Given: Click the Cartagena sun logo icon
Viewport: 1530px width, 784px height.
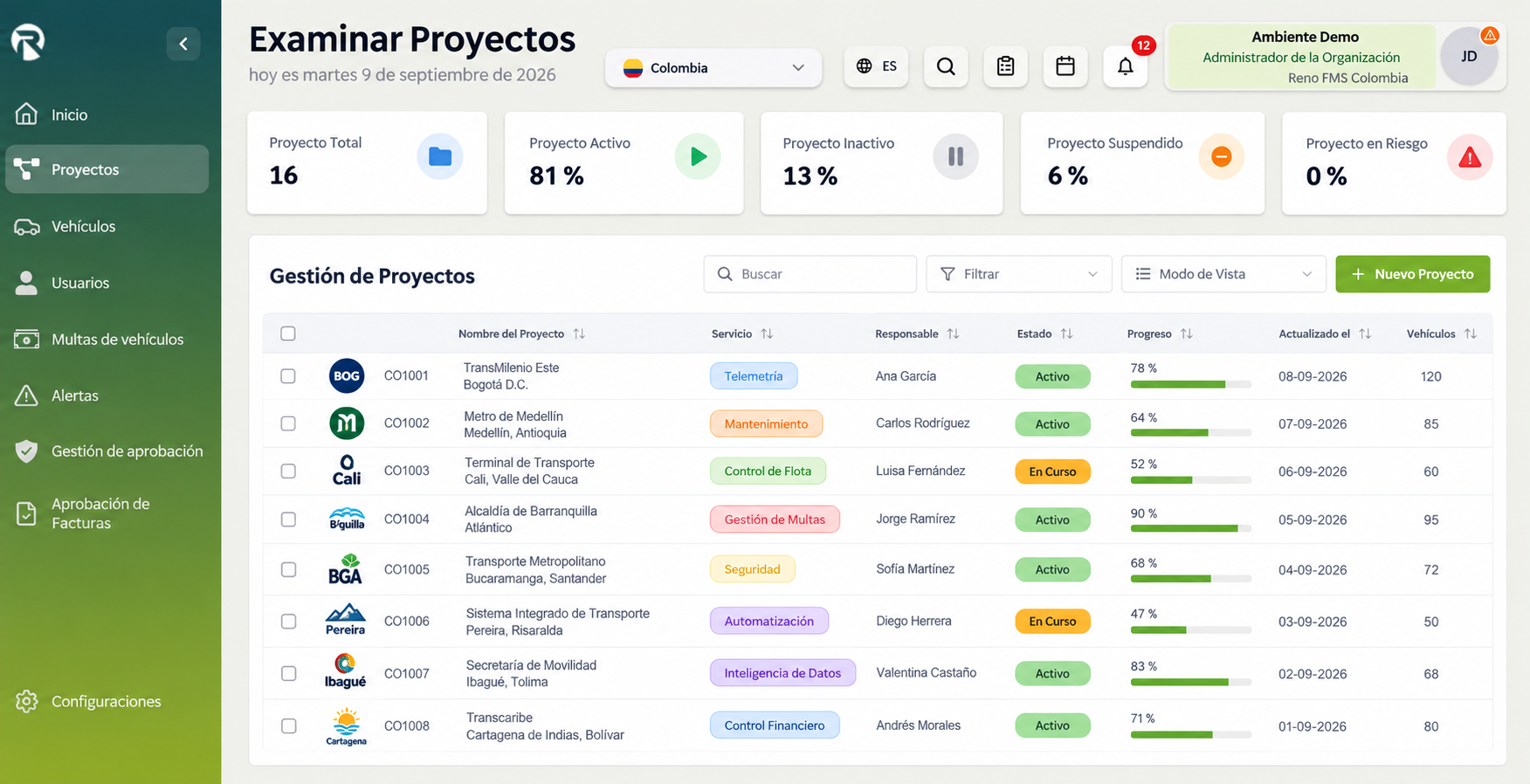Looking at the screenshot, I should [347, 726].
